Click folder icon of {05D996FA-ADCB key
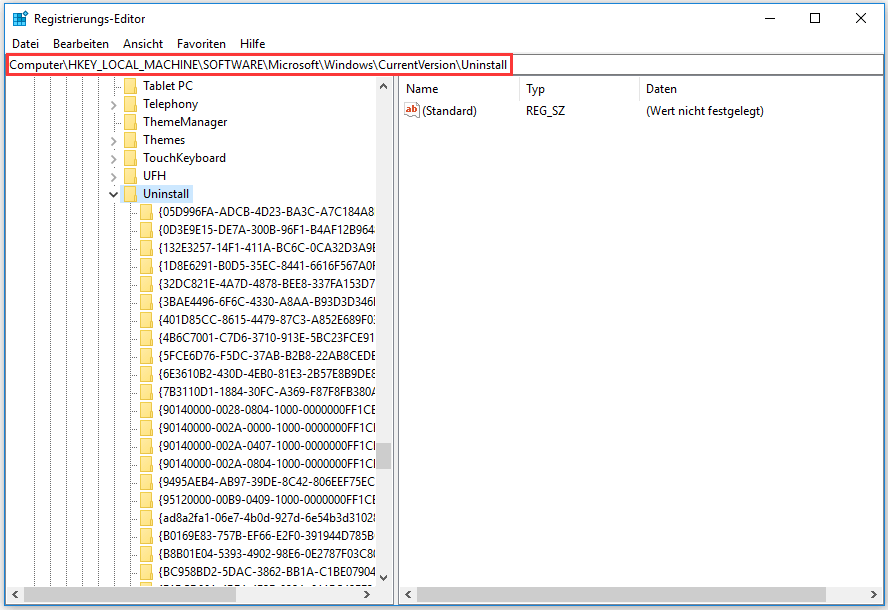 pyautogui.click(x=146, y=212)
